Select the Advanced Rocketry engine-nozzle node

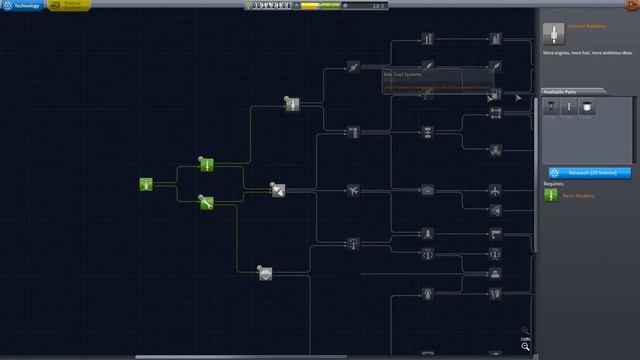click(353, 67)
